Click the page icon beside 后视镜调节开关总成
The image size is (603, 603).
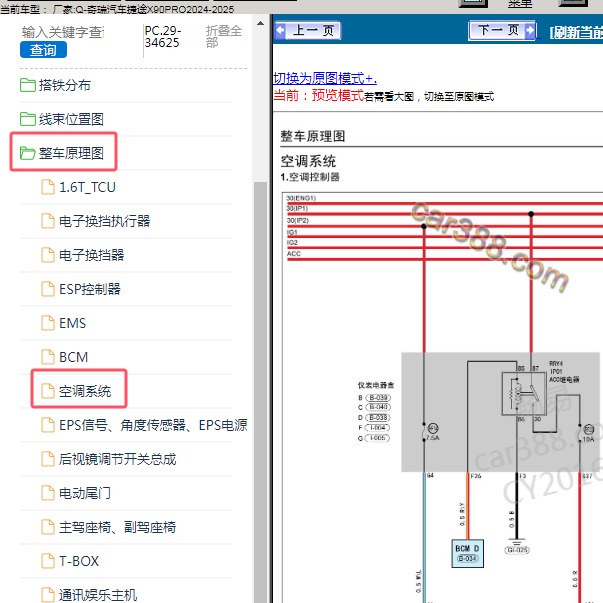click(48, 459)
